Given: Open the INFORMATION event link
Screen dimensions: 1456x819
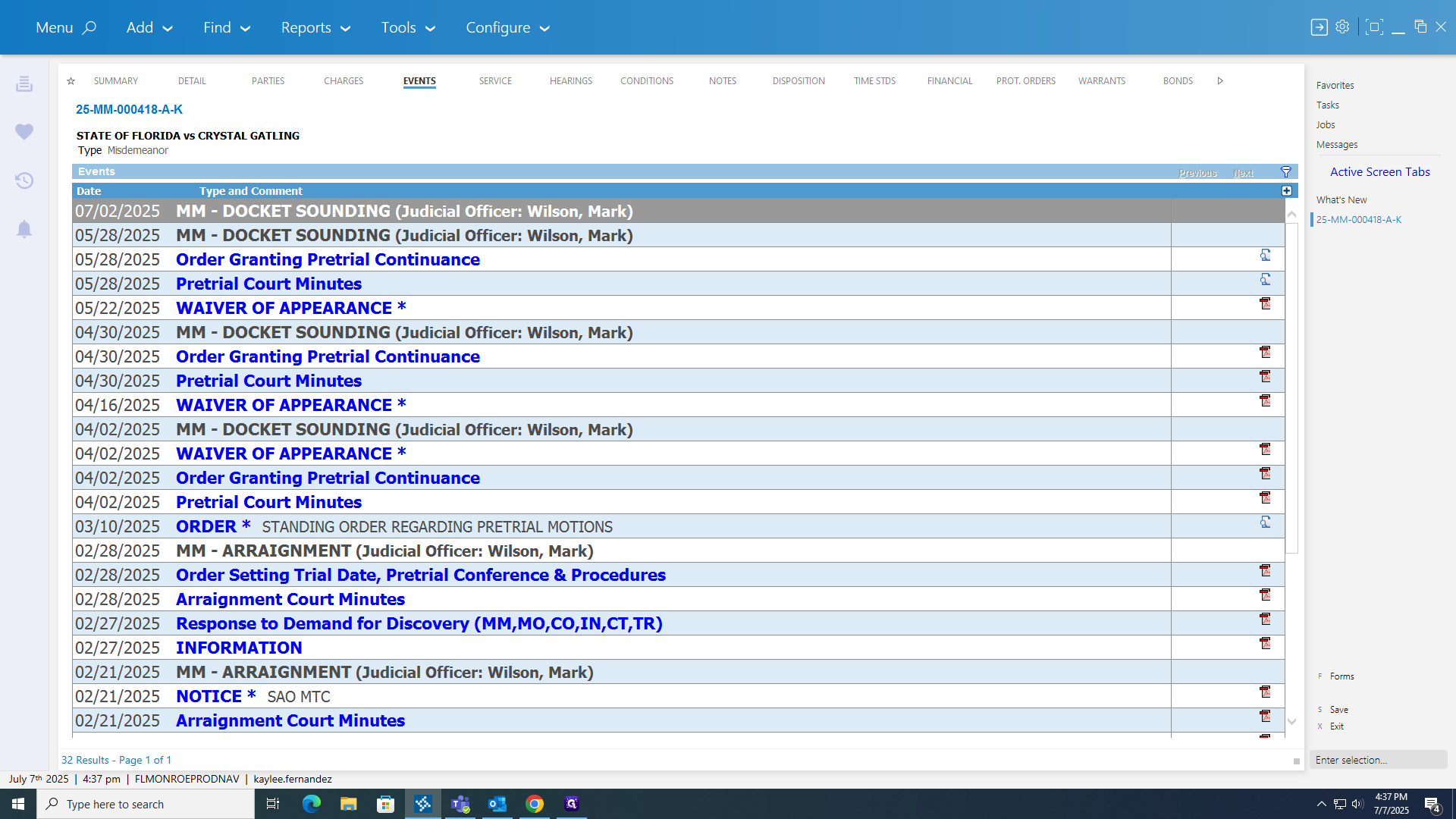Looking at the screenshot, I should pos(239,648).
